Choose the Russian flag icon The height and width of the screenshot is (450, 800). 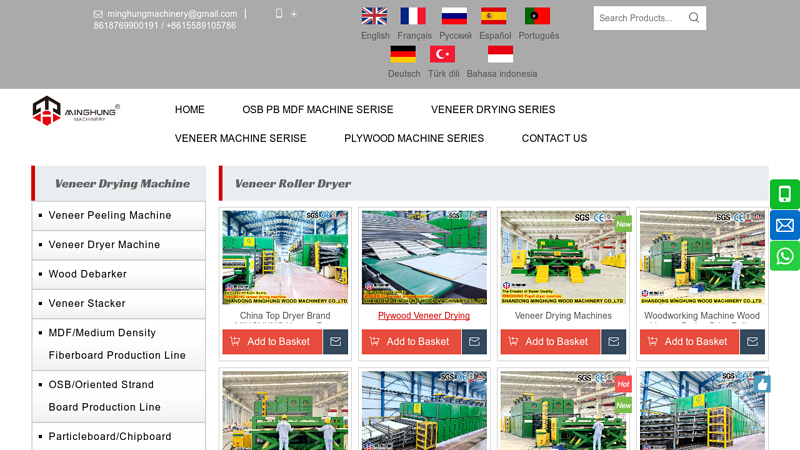pyautogui.click(x=454, y=16)
